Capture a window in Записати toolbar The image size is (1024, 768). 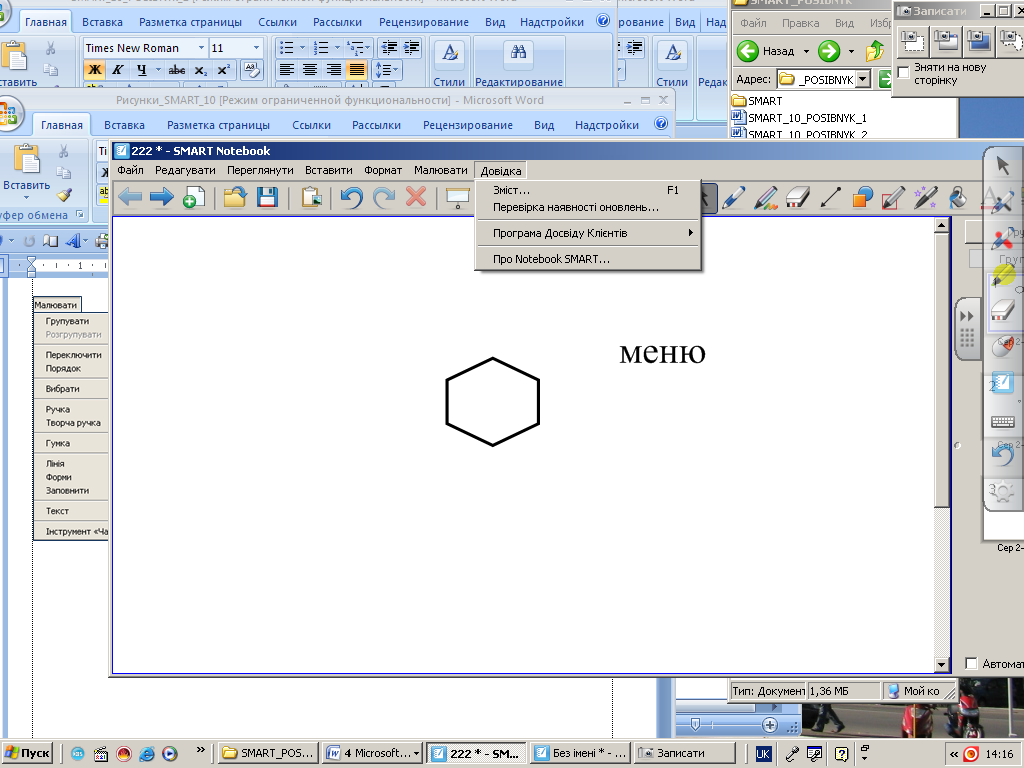click(945, 41)
